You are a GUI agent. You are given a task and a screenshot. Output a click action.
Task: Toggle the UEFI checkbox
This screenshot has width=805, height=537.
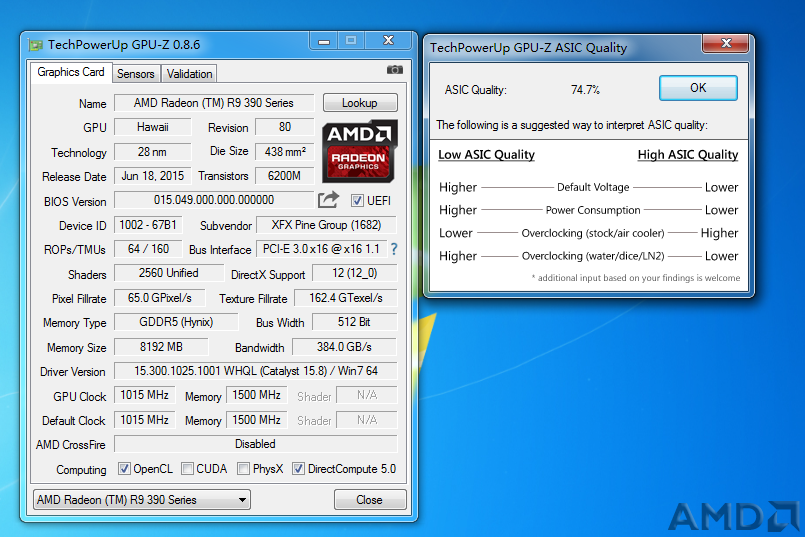point(357,200)
